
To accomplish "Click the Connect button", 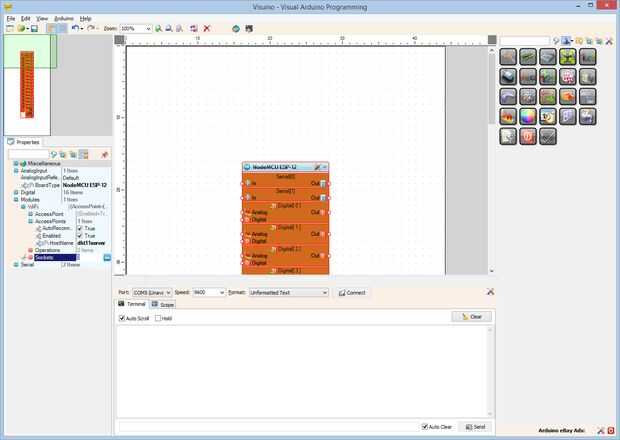I will pyautogui.click(x=352, y=293).
